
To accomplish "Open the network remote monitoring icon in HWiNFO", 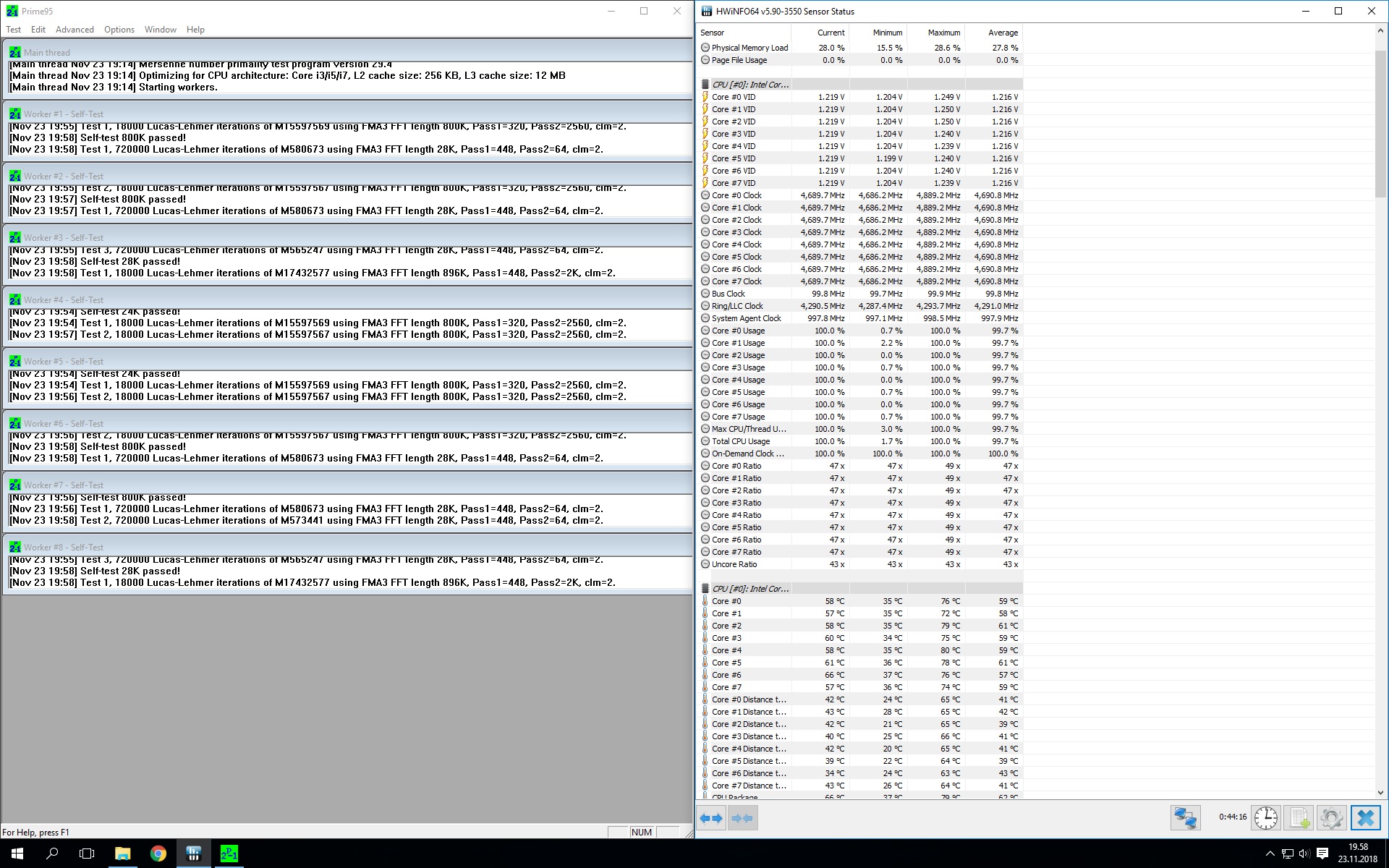I will [1186, 818].
